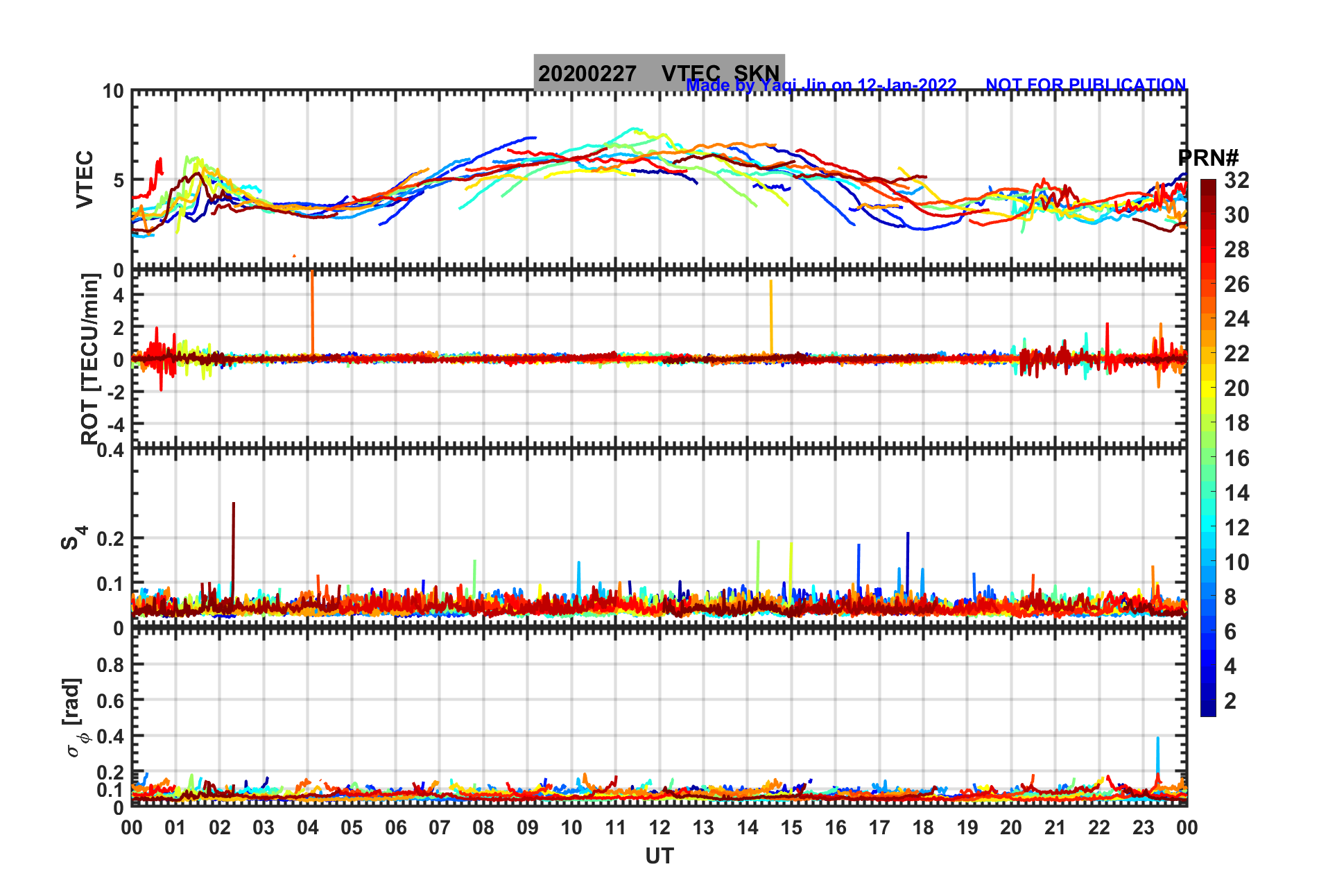Click colorbar tick label '26'
Viewport: 1319px width, 896px height.
(x=1236, y=284)
